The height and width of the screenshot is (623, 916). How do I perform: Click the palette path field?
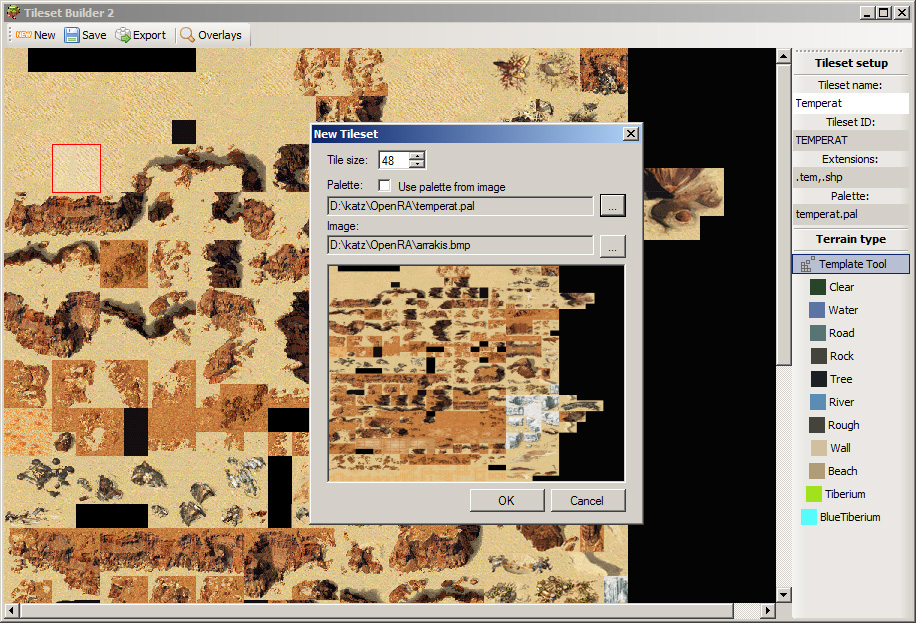tap(460, 206)
